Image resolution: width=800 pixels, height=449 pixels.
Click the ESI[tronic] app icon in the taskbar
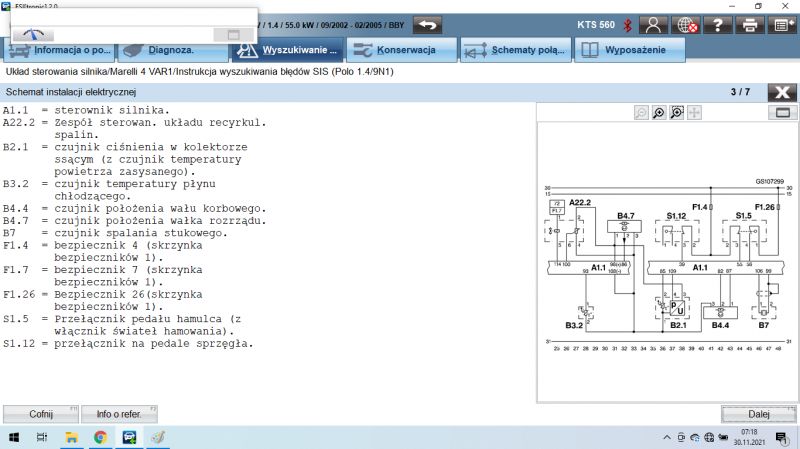pos(129,437)
